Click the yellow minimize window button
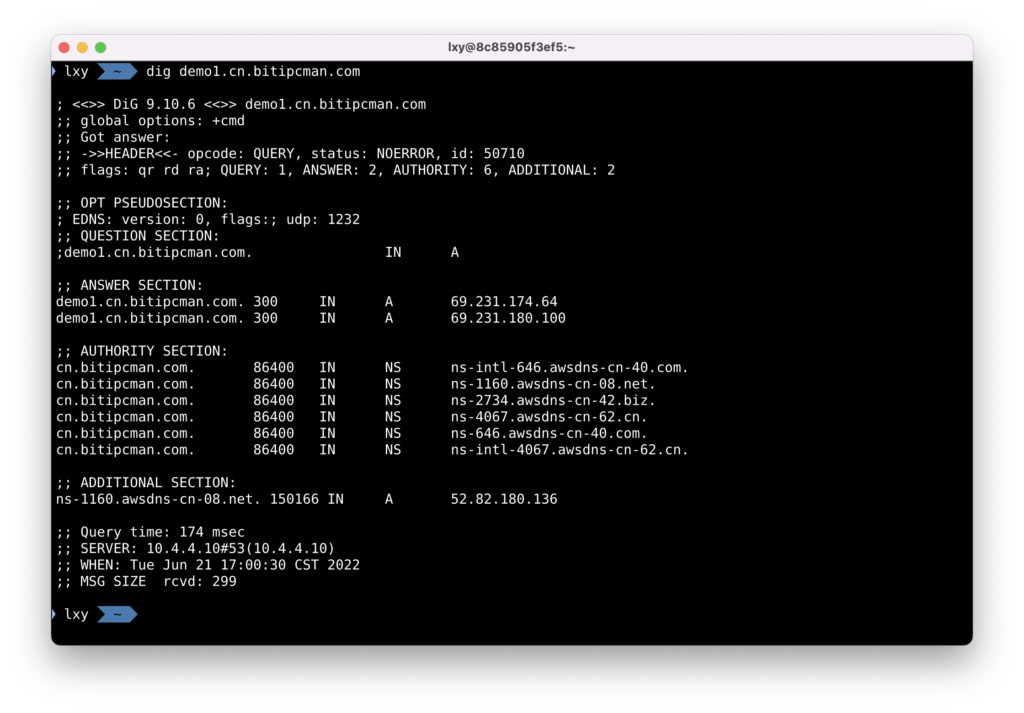Image resolution: width=1024 pixels, height=713 pixels. coord(82,47)
